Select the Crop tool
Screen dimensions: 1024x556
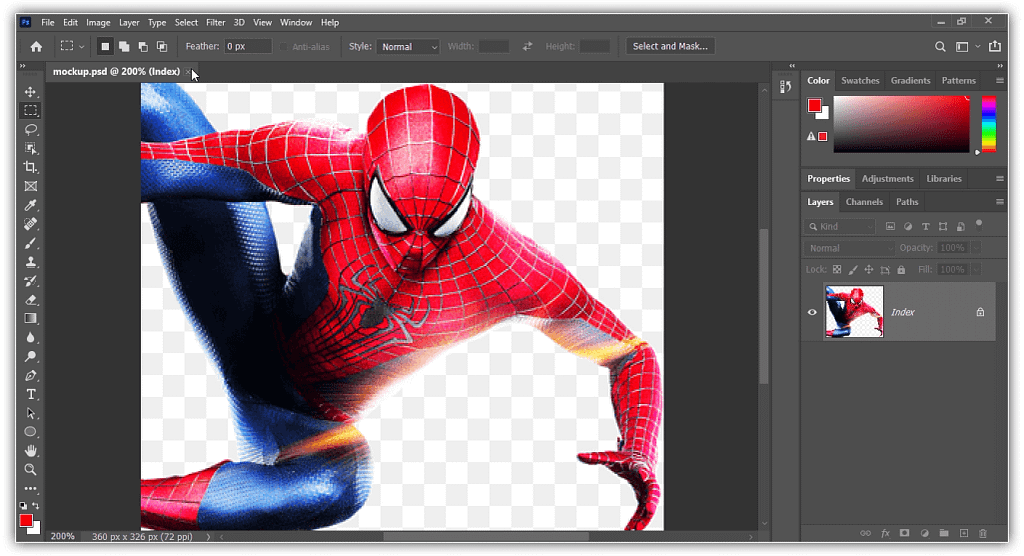(31, 167)
